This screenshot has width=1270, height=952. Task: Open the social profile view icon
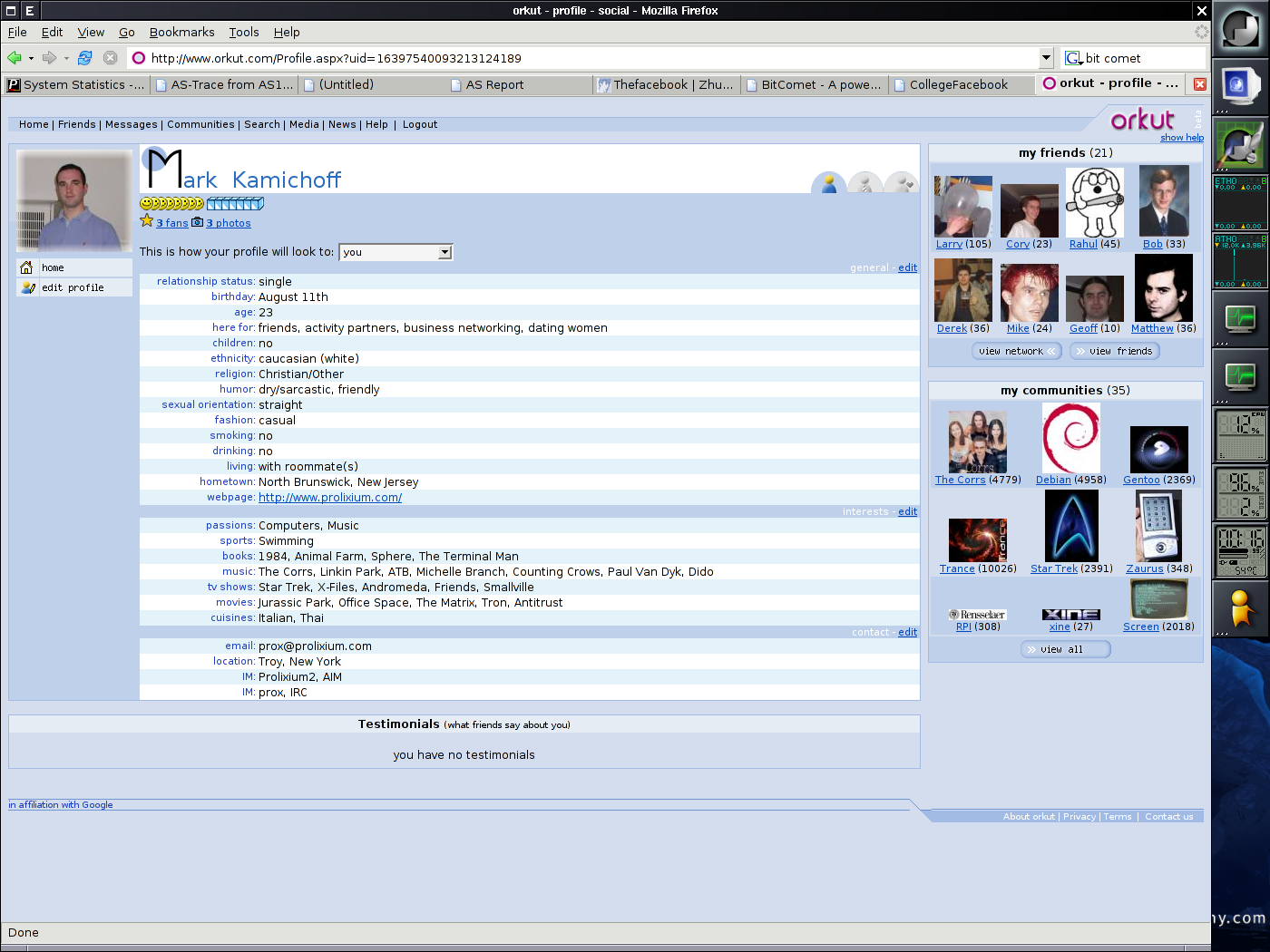tap(828, 184)
